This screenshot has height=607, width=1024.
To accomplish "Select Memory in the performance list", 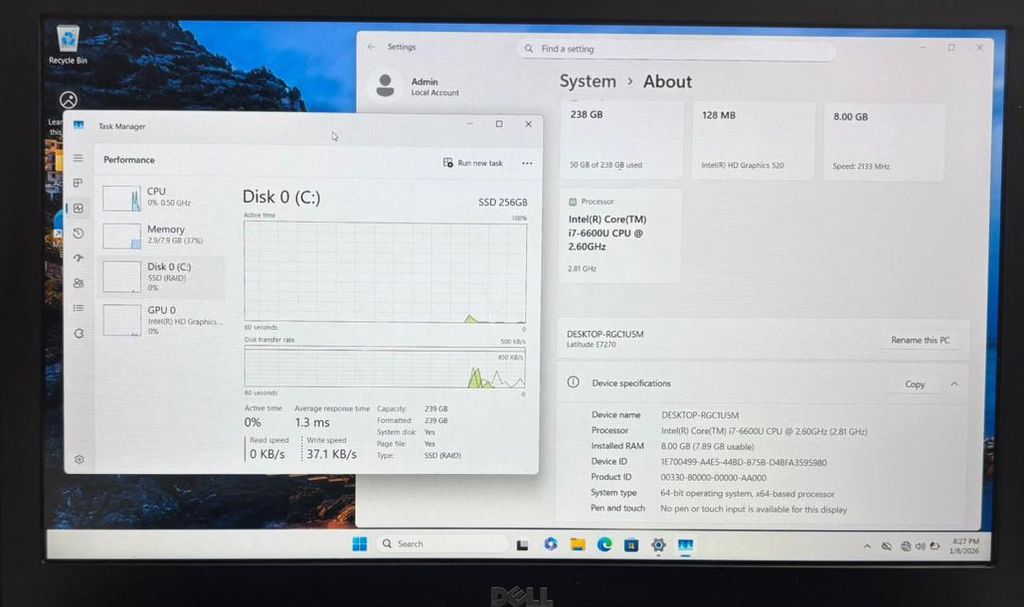I will (160, 234).
